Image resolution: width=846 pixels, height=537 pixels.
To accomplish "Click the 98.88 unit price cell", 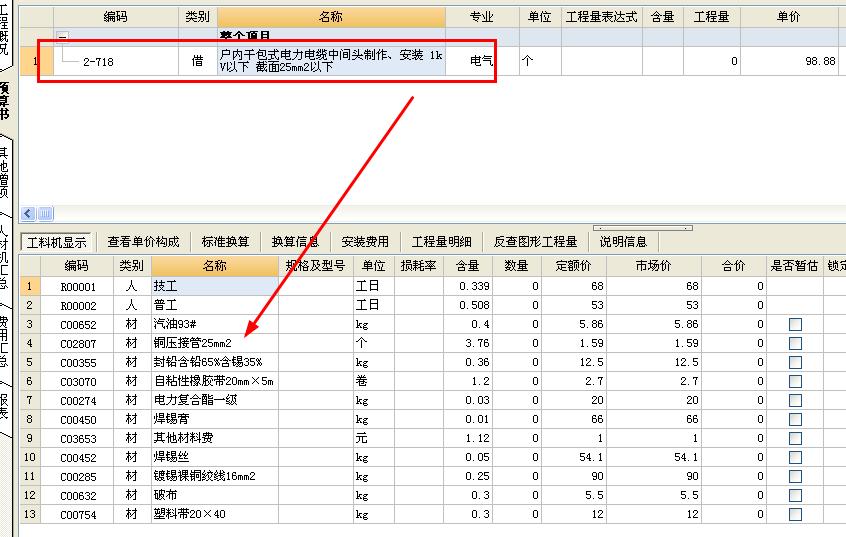I will click(789, 62).
